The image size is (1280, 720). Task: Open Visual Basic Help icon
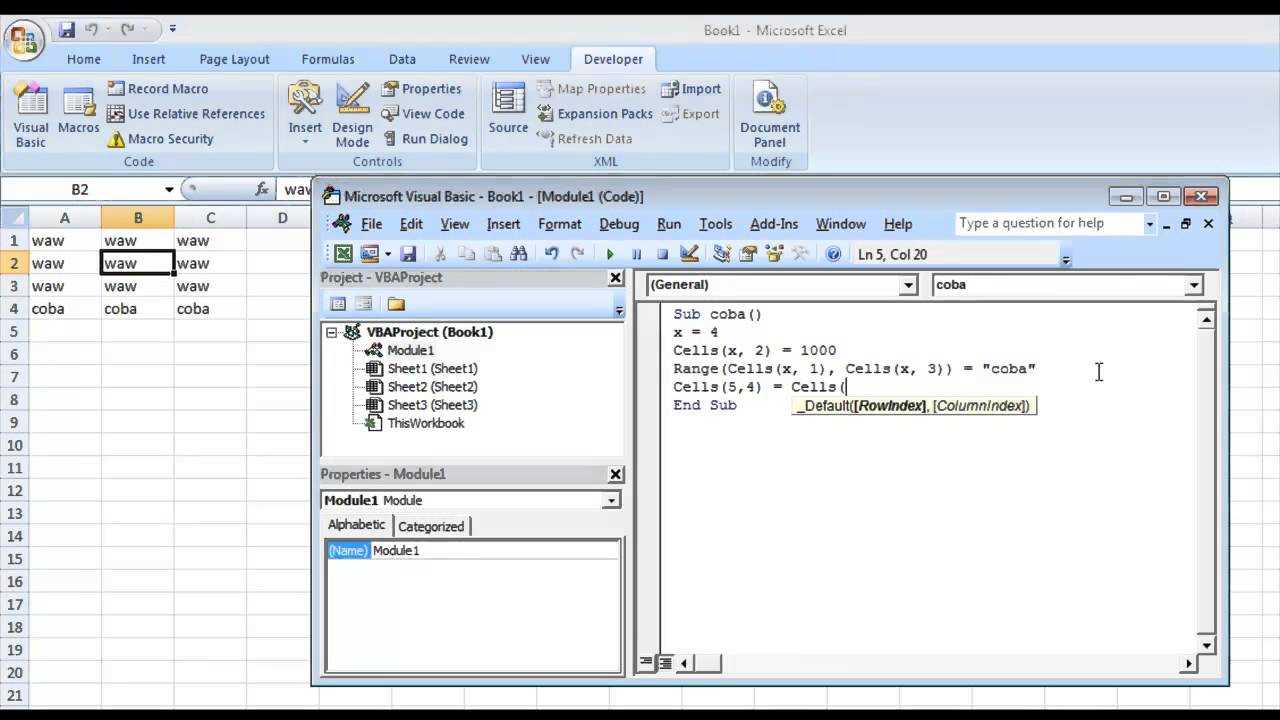point(833,254)
